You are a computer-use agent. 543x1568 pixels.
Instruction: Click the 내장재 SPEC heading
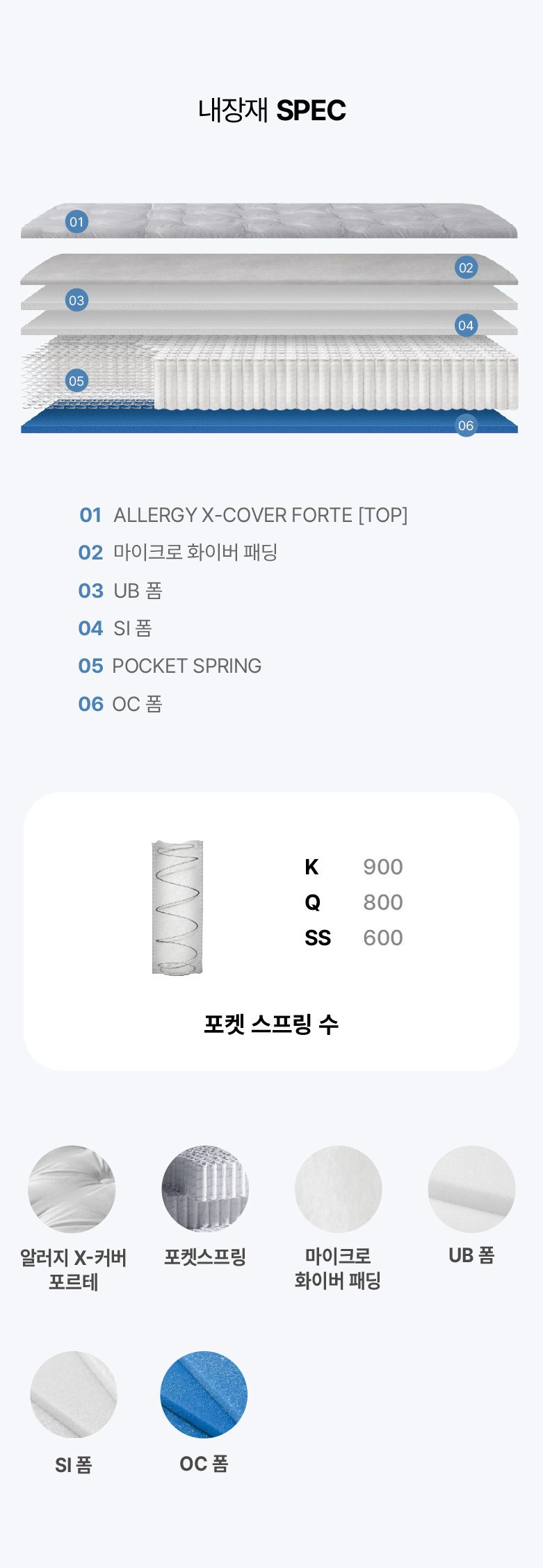[272, 111]
